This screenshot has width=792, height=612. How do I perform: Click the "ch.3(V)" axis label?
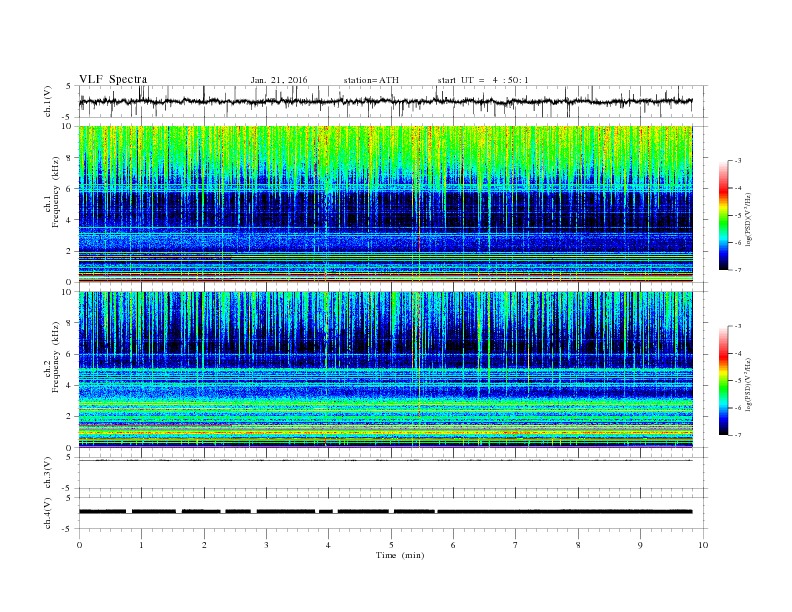pos(47,473)
